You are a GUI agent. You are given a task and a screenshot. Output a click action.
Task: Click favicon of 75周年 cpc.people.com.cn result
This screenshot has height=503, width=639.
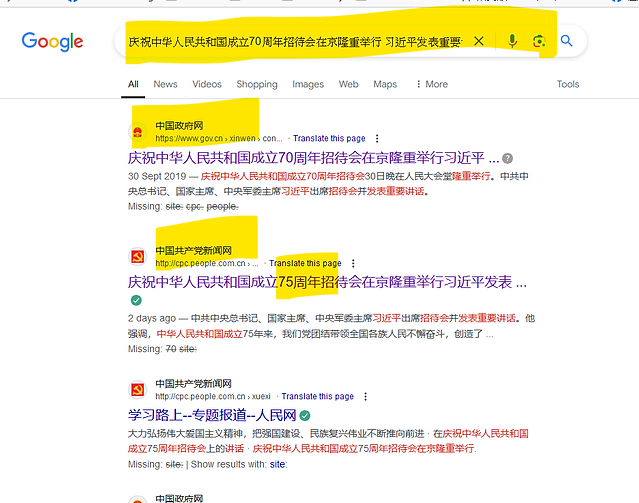coord(138,257)
